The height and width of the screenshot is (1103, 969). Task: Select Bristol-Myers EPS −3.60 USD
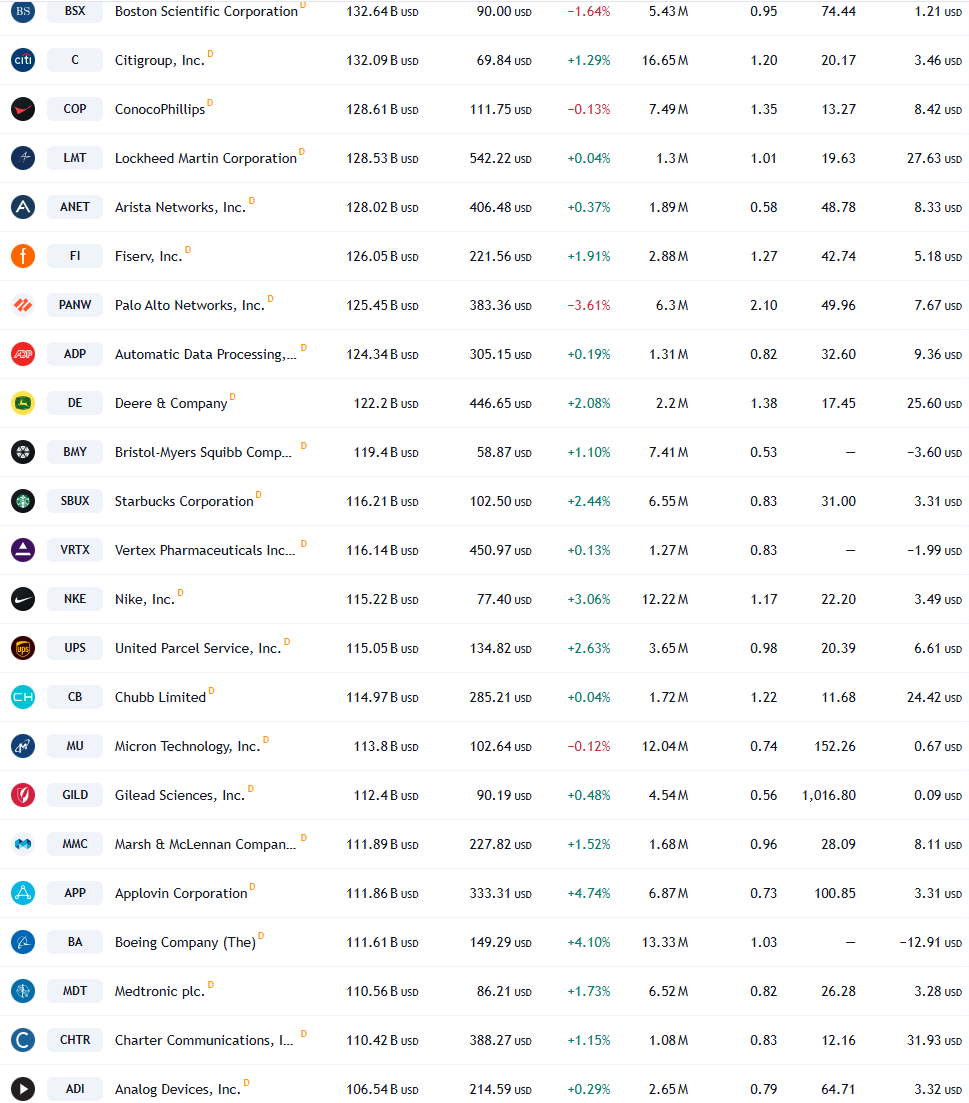coord(934,452)
